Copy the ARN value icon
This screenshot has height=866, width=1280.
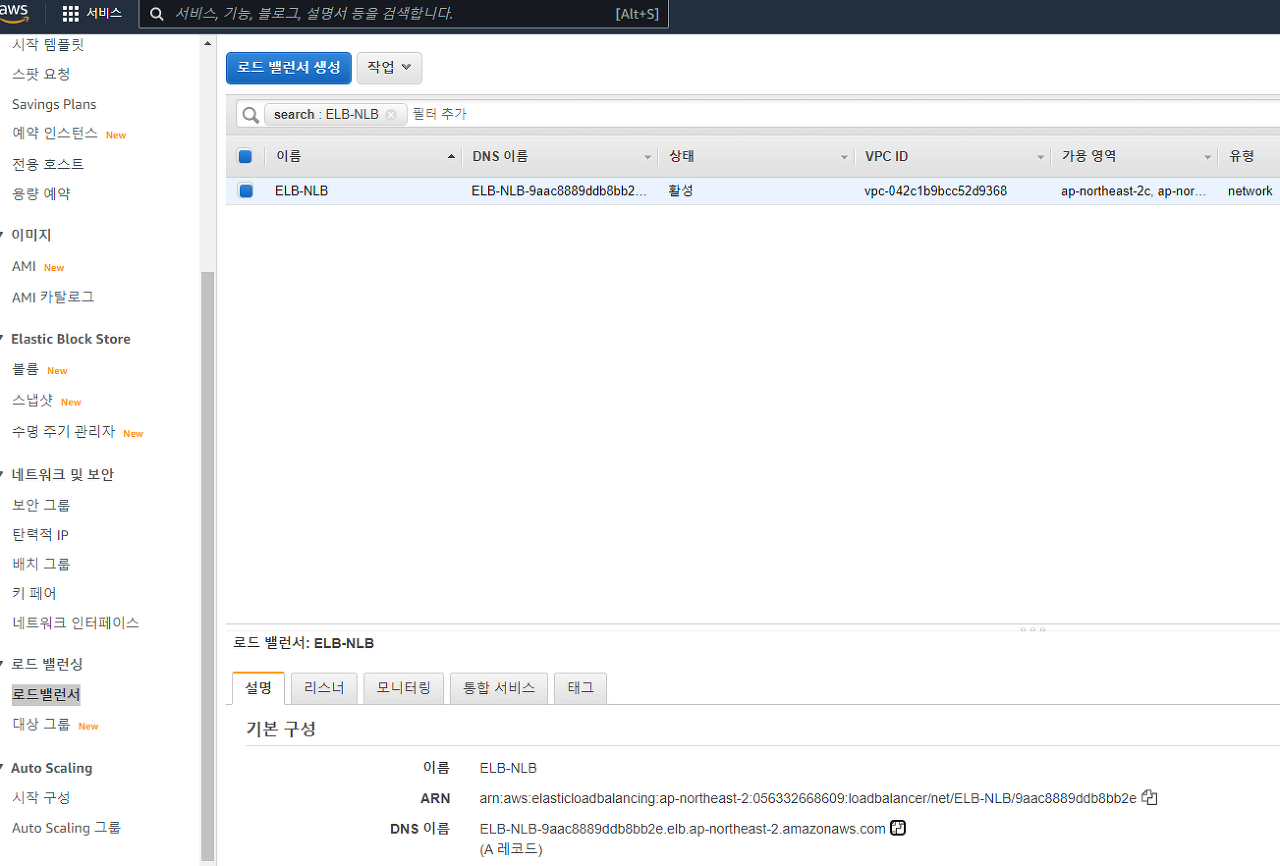pyautogui.click(x=1150, y=798)
